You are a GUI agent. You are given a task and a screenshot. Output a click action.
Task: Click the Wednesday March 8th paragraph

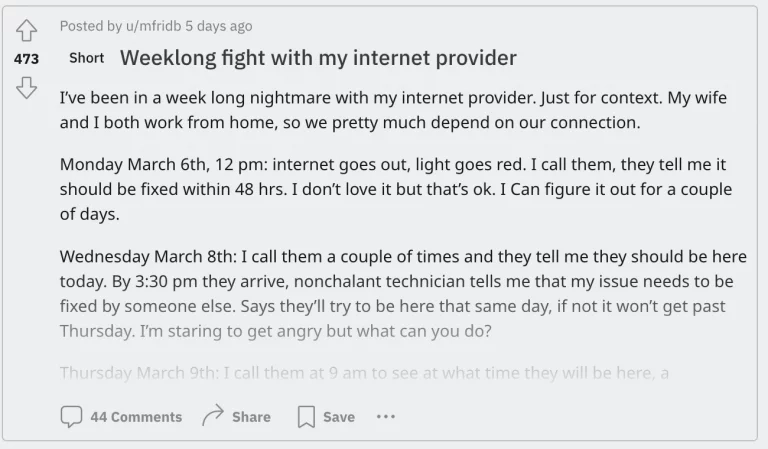pyautogui.click(x=403, y=294)
